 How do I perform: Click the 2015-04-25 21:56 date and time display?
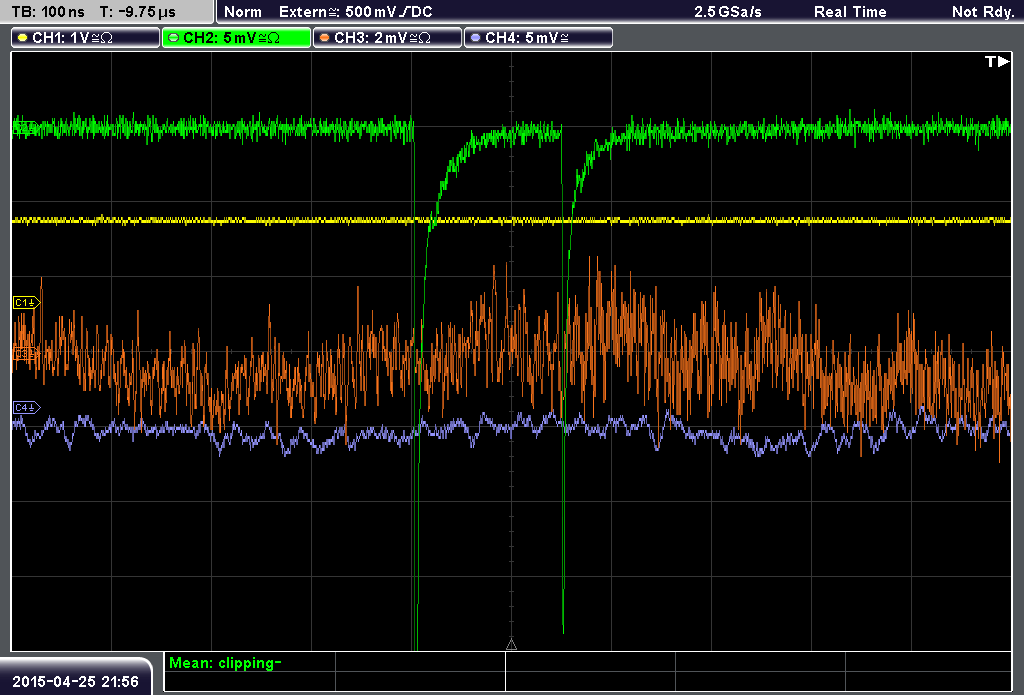[76, 682]
